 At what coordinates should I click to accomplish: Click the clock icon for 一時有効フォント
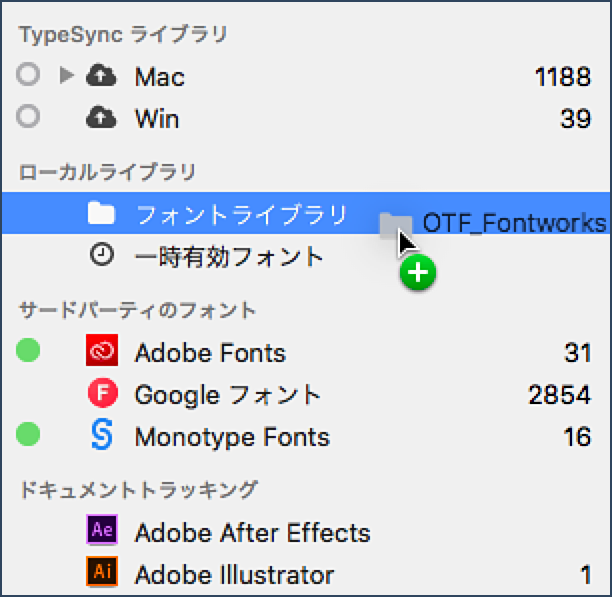(102, 254)
